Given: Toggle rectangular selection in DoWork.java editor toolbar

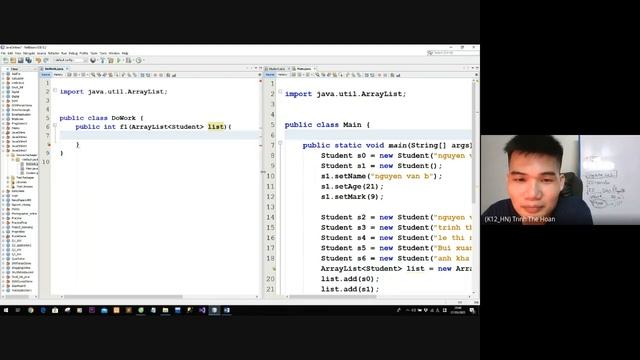Looking at the screenshot, I should (117, 75).
